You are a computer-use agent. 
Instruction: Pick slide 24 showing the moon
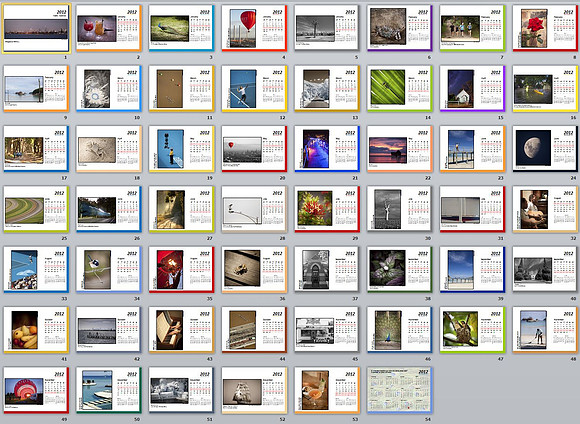(x=545, y=149)
